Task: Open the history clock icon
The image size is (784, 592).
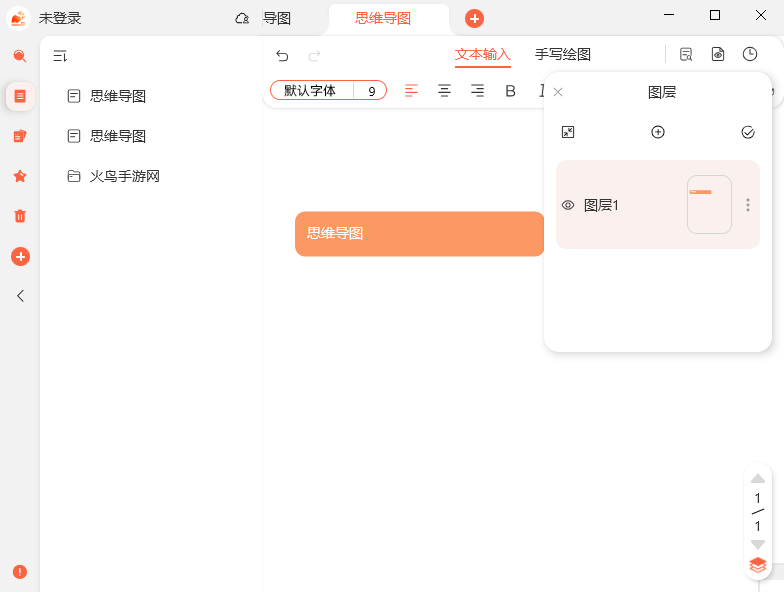Action: (750, 54)
